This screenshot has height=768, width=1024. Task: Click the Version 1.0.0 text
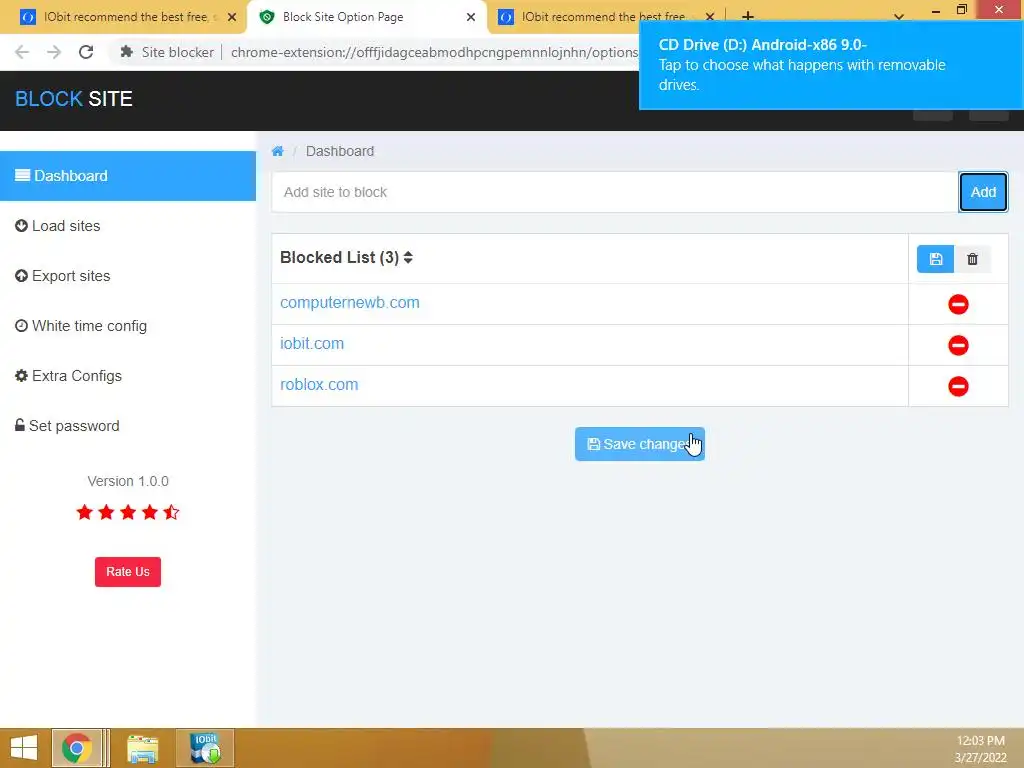click(x=128, y=481)
